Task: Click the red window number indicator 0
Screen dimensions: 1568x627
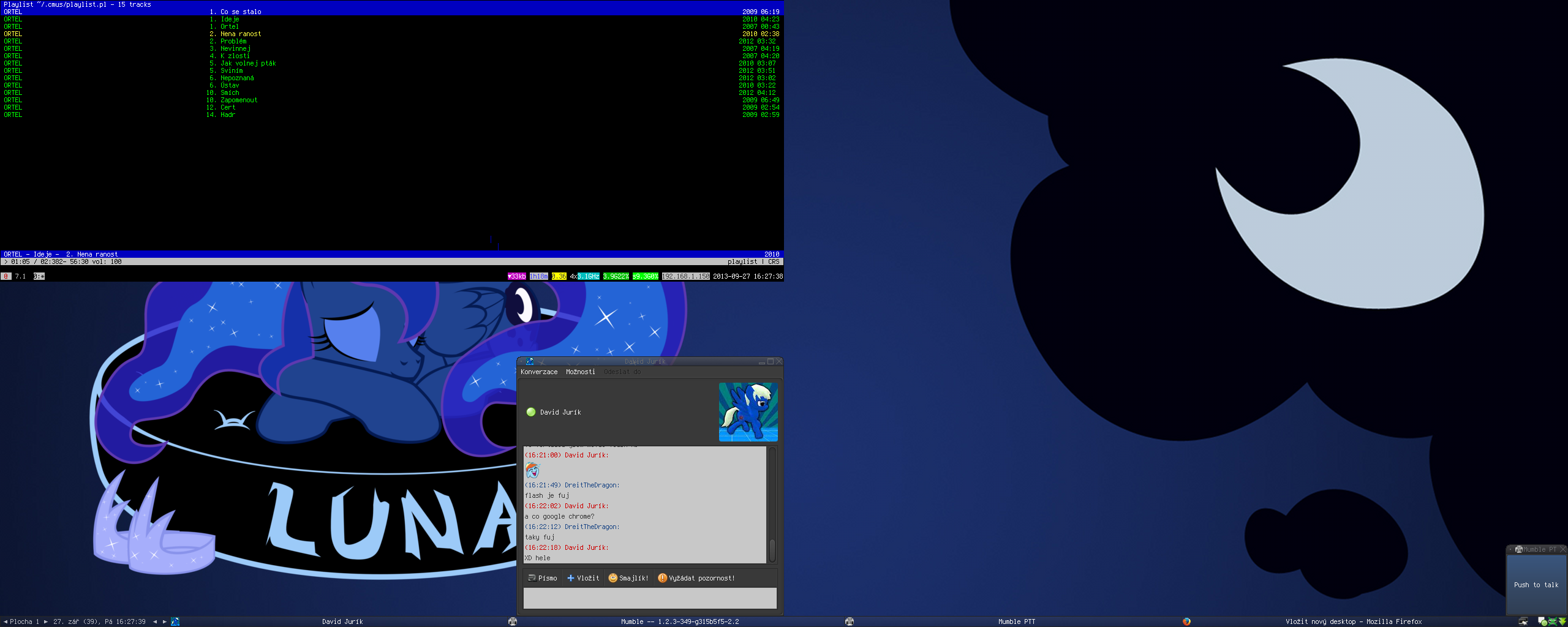Action: [6, 276]
